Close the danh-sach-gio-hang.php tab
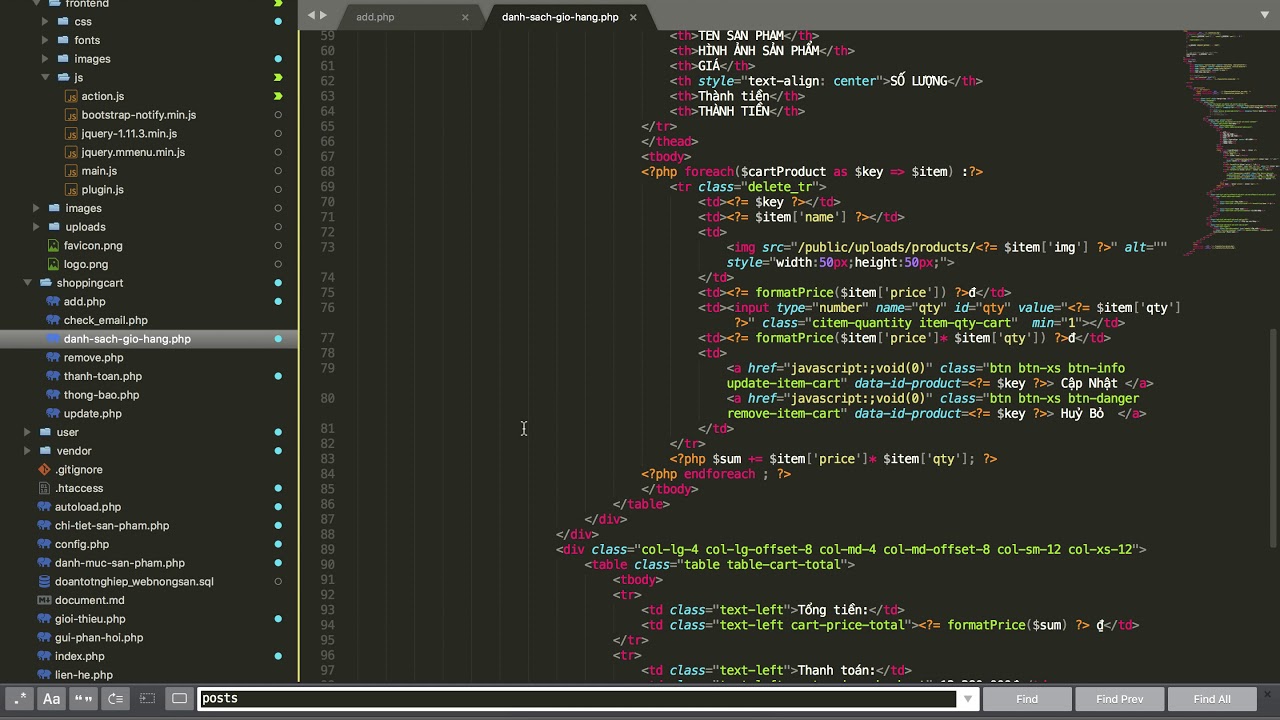 (x=633, y=17)
